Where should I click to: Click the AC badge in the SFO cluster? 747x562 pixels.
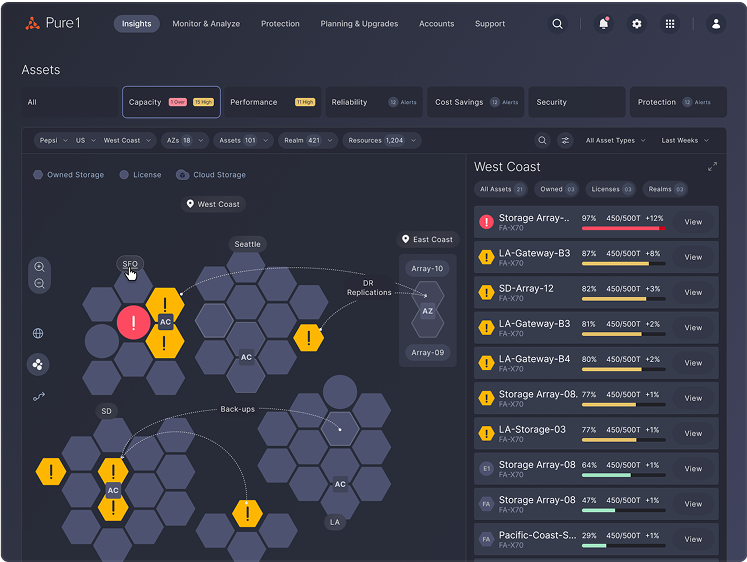[x=165, y=322]
